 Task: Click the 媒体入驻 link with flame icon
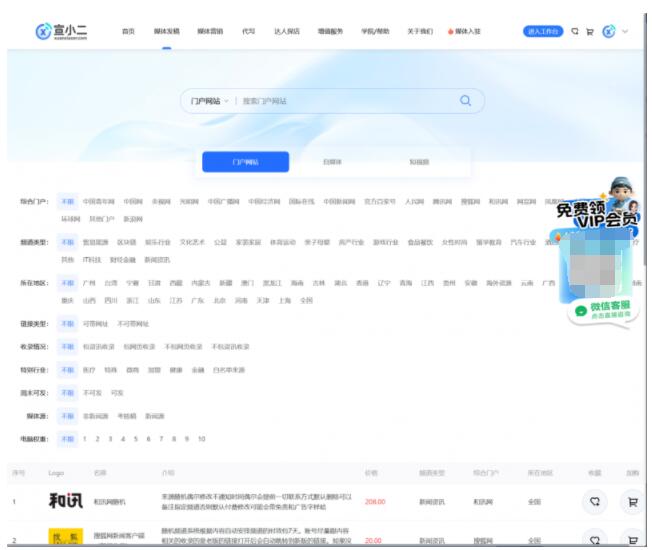[464, 31]
